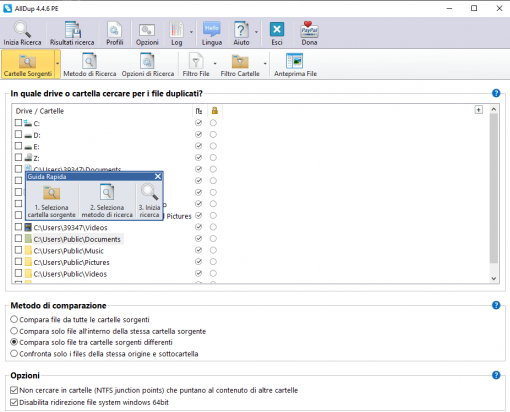Switch to Metodo di Ricerca

[90, 64]
